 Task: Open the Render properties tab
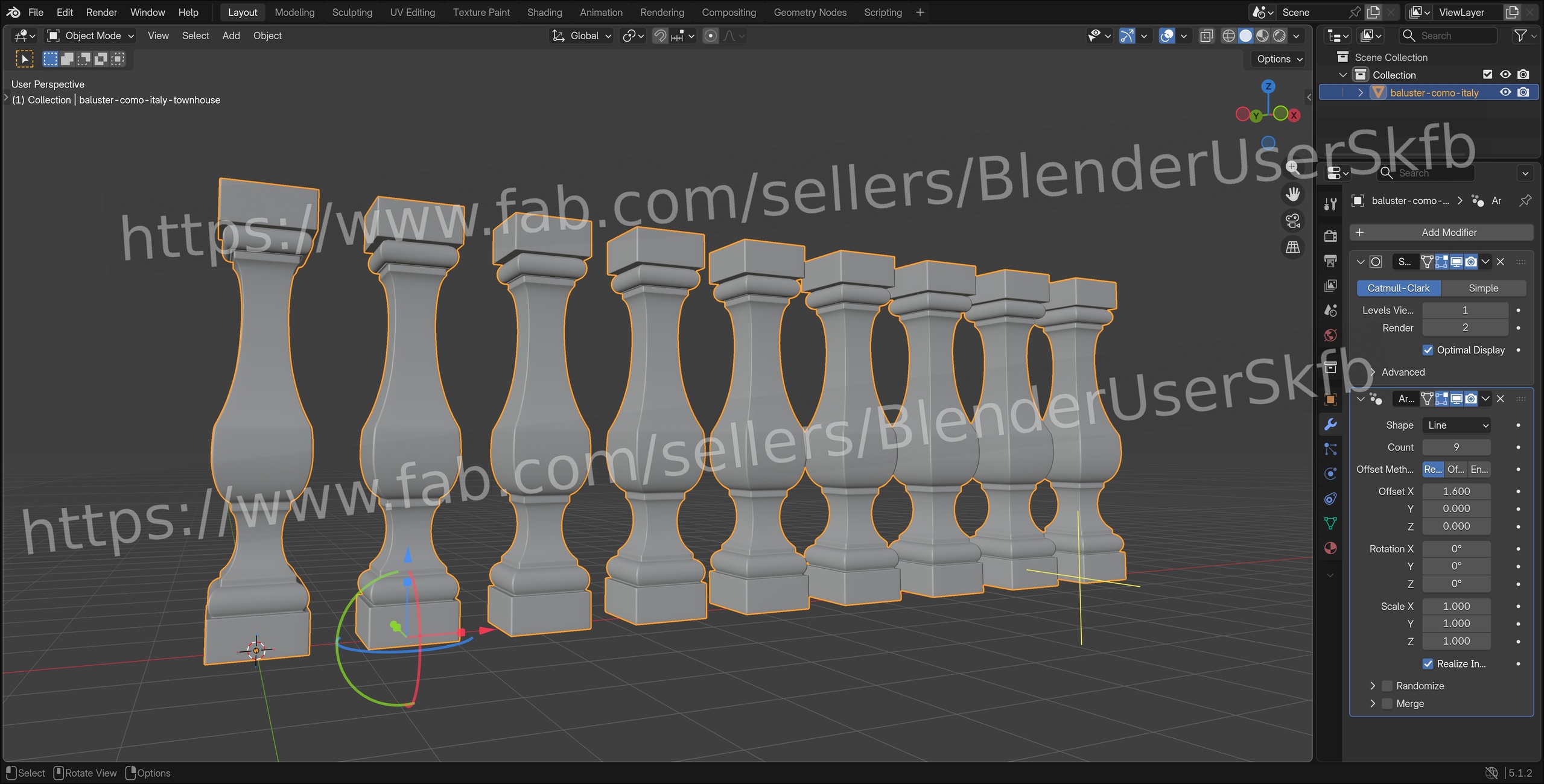(x=1330, y=236)
